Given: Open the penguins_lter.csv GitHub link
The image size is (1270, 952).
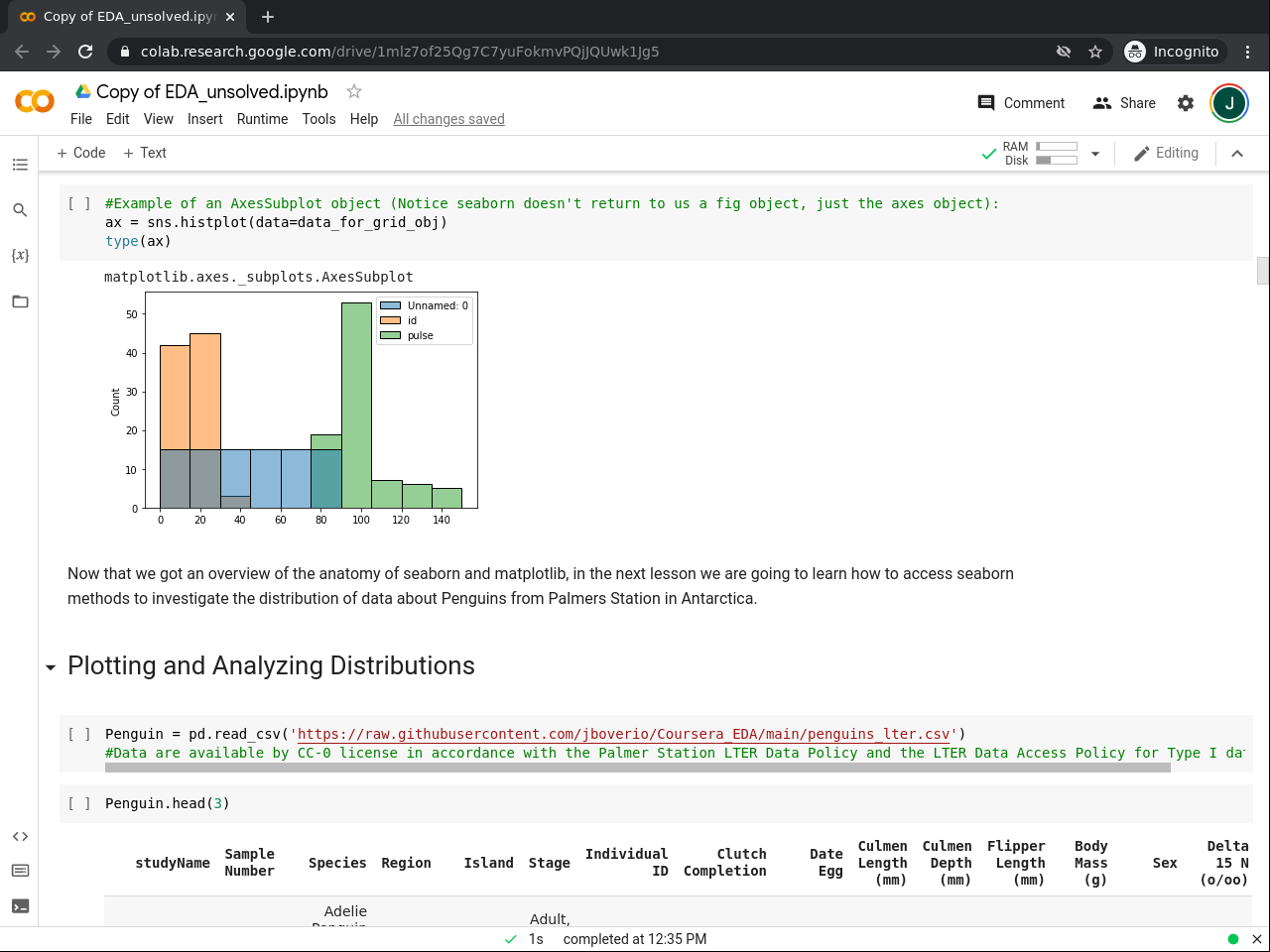Looking at the screenshot, I should [623, 735].
